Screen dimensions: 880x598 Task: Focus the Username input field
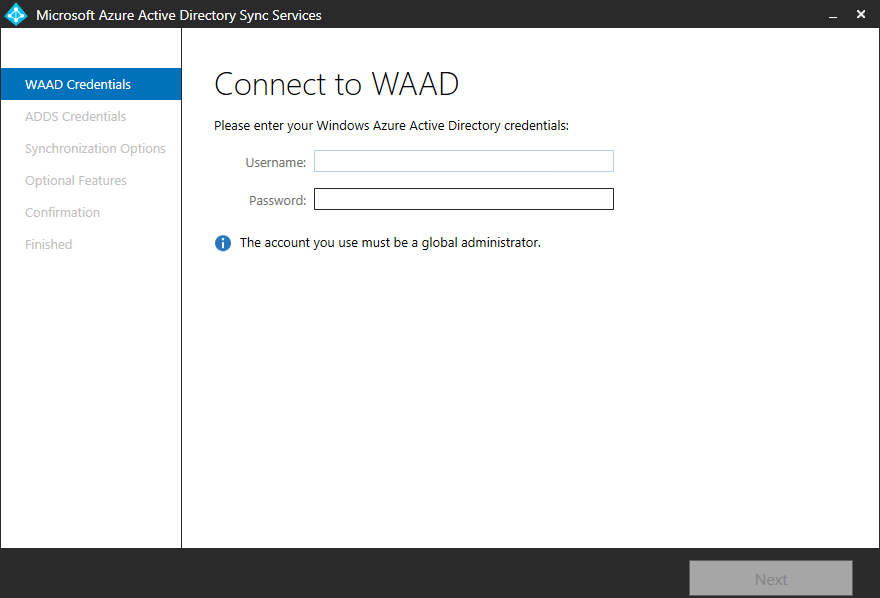coord(463,161)
